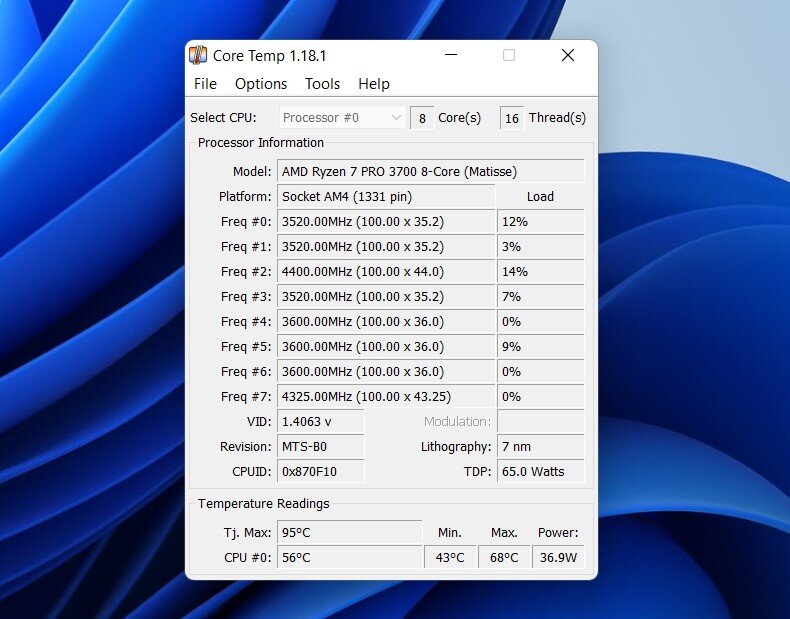This screenshot has height=619, width=790.
Task: Click the 7% load value for core #3
Action: pyautogui.click(x=541, y=297)
